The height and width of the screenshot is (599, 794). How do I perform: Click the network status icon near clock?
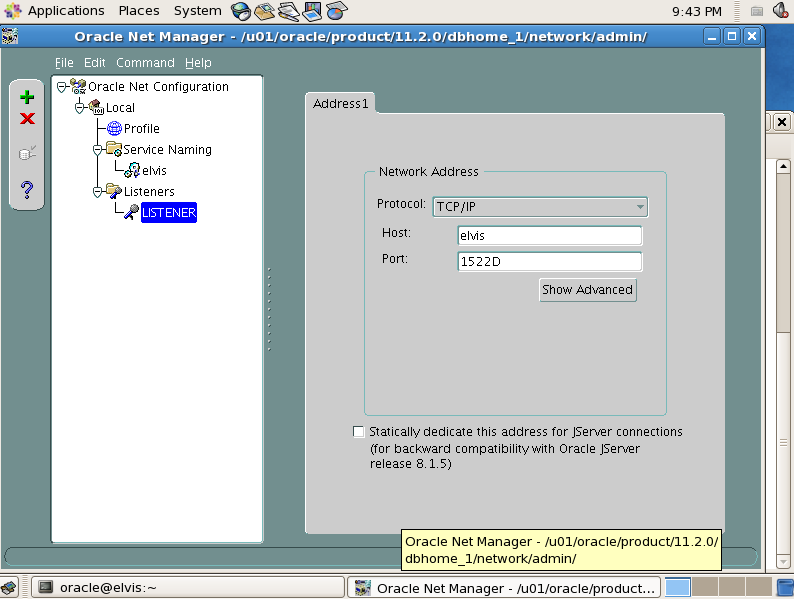(757, 11)
